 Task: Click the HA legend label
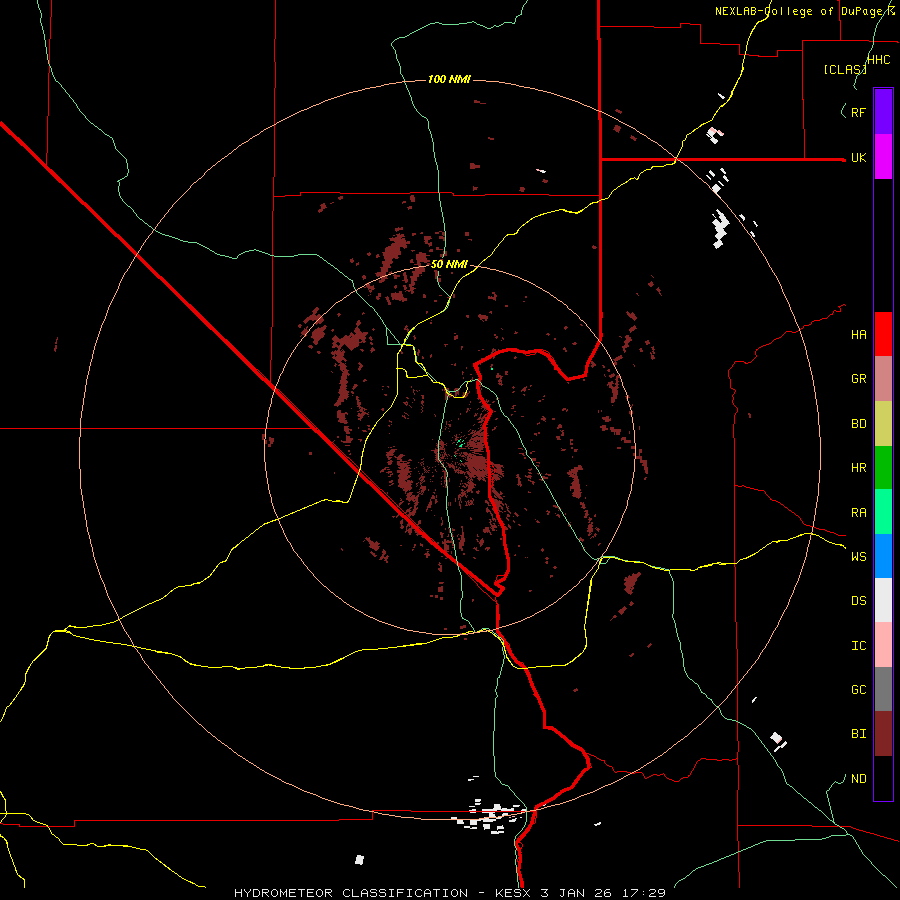(858, 335)
